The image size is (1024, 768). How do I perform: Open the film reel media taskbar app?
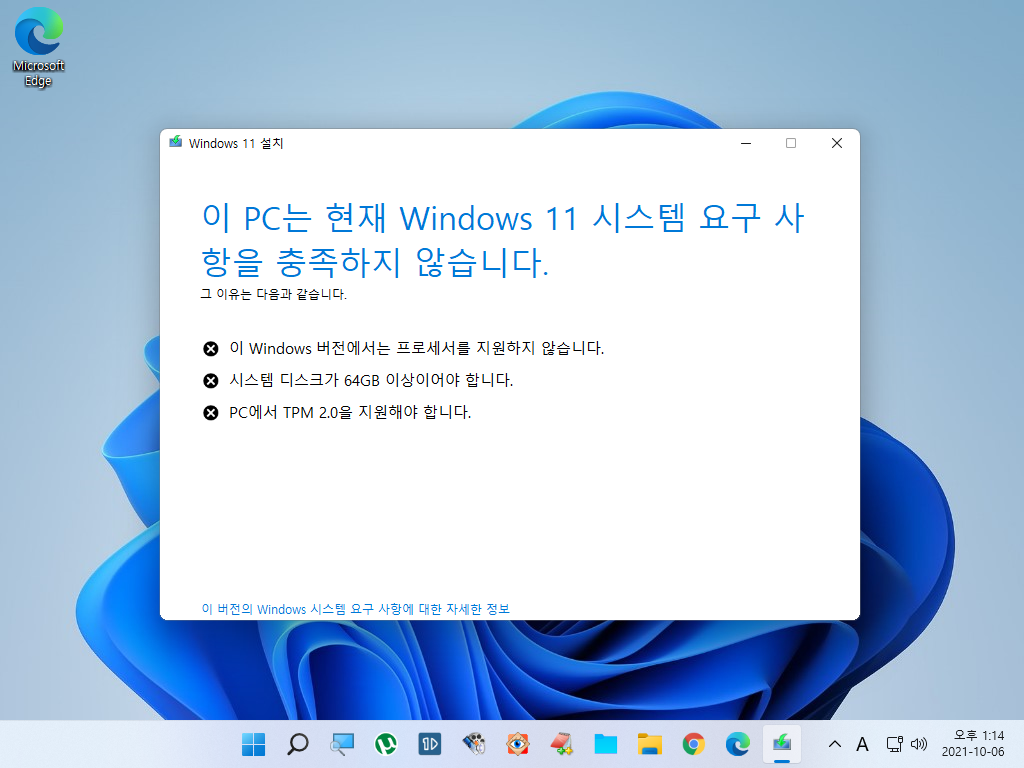click(474, 744)
